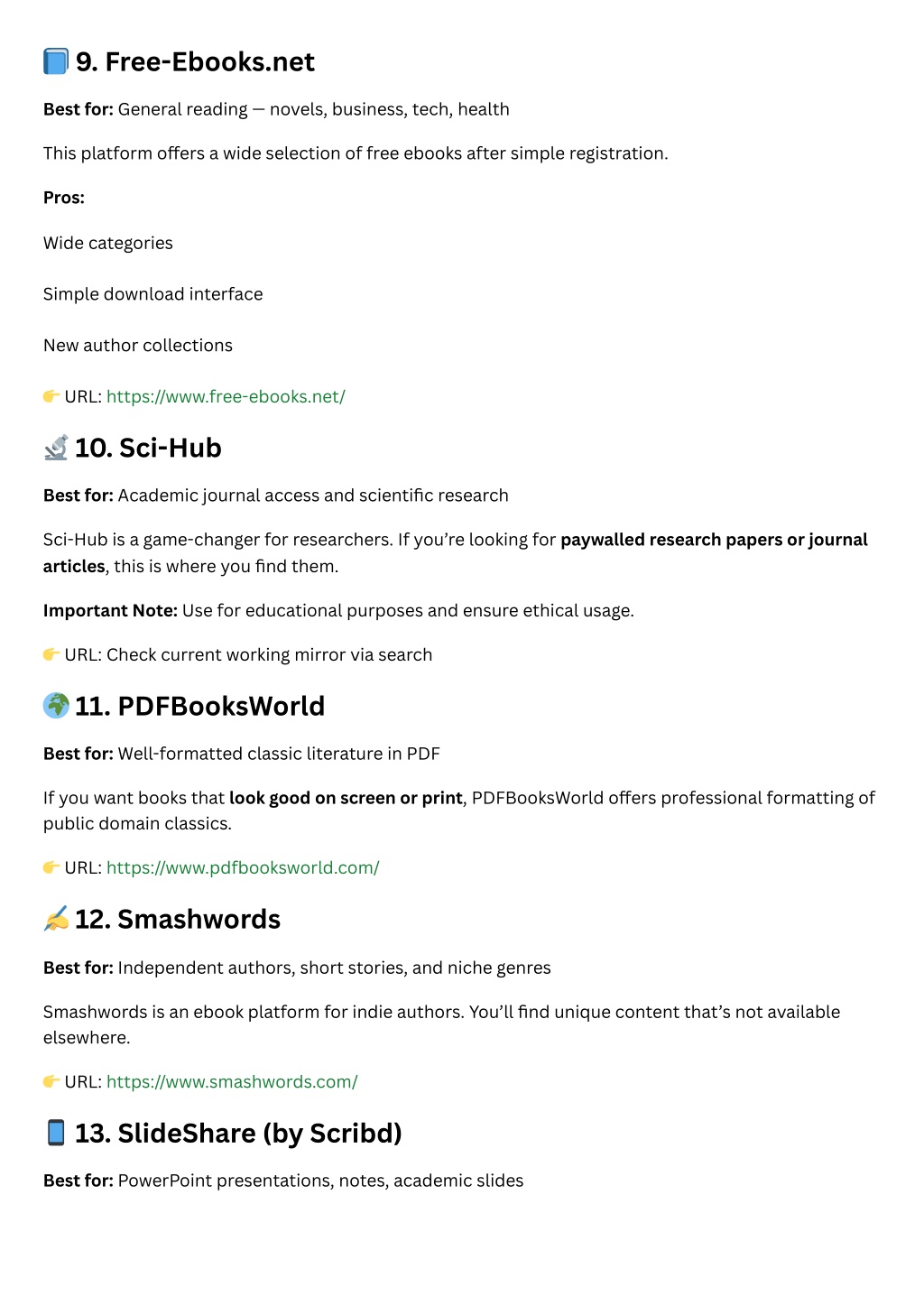This screenshot has height=1306, width=924.
Task: Follow the https://www.smashwords.com/ link
Action: 232,1081
